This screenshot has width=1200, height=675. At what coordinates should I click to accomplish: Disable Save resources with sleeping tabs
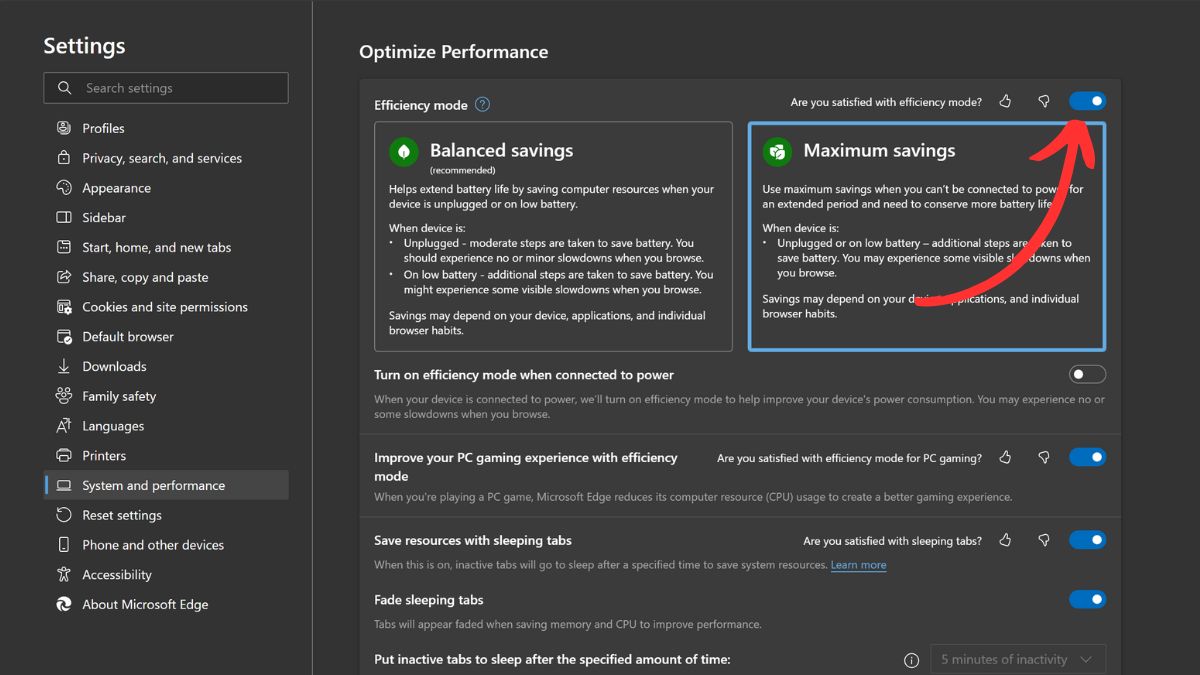pyautogui.click(x=1087, y=540)
